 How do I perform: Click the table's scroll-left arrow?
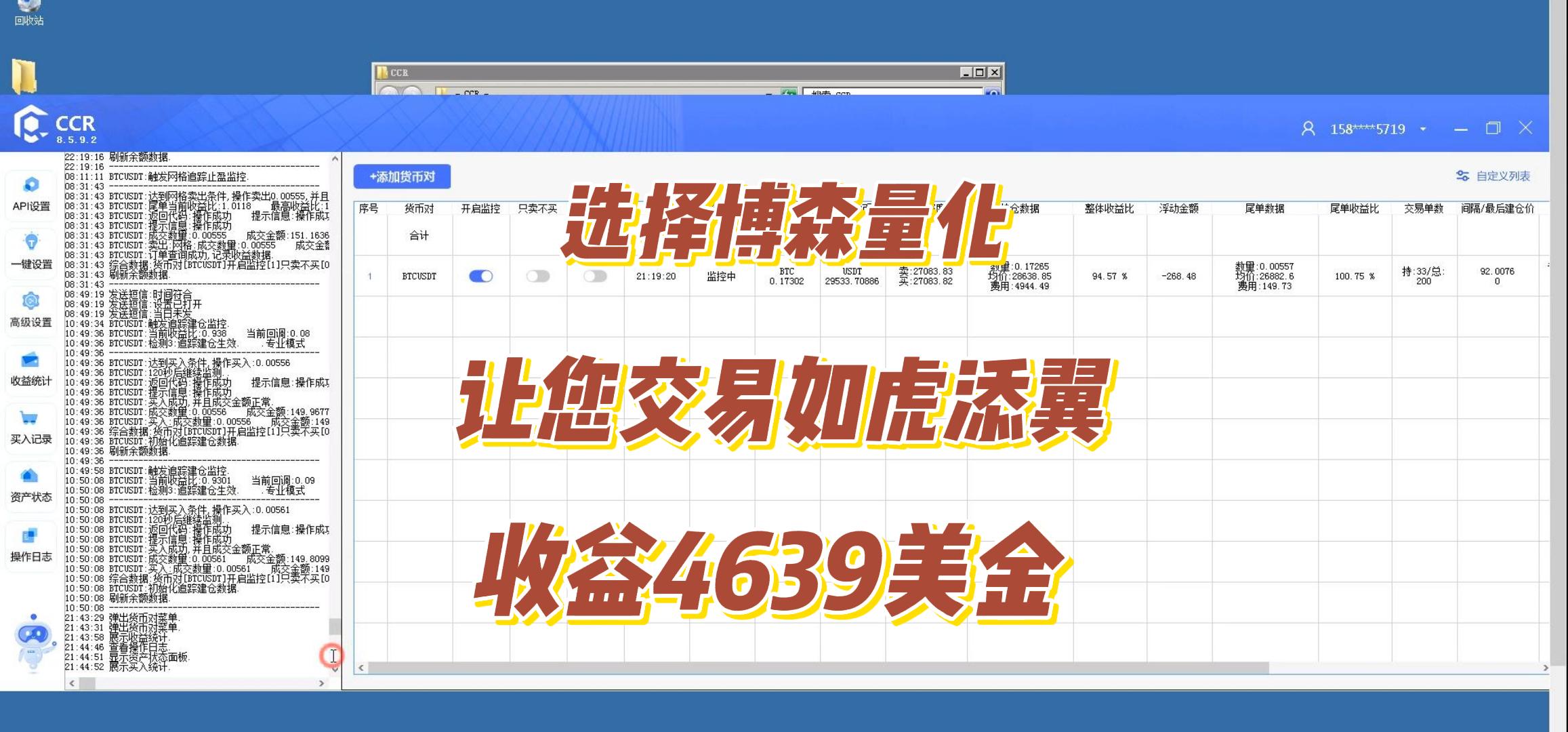click(361, 668)
